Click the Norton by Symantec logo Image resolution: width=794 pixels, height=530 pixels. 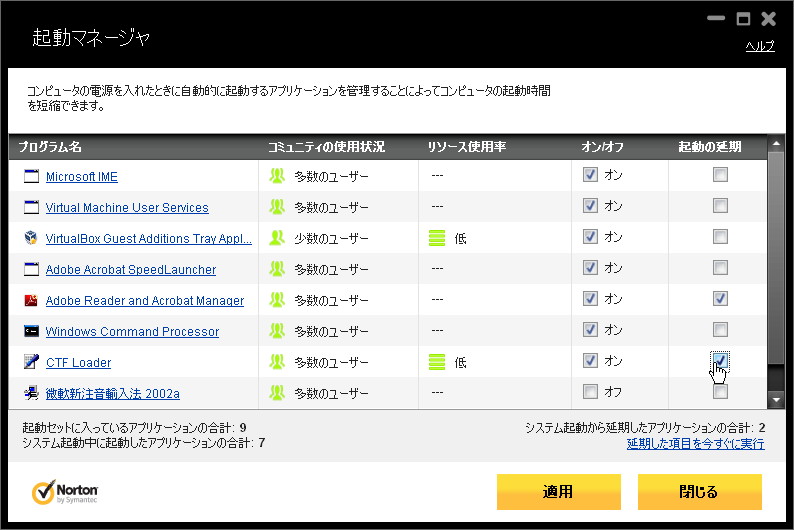(x=65, y=492)
